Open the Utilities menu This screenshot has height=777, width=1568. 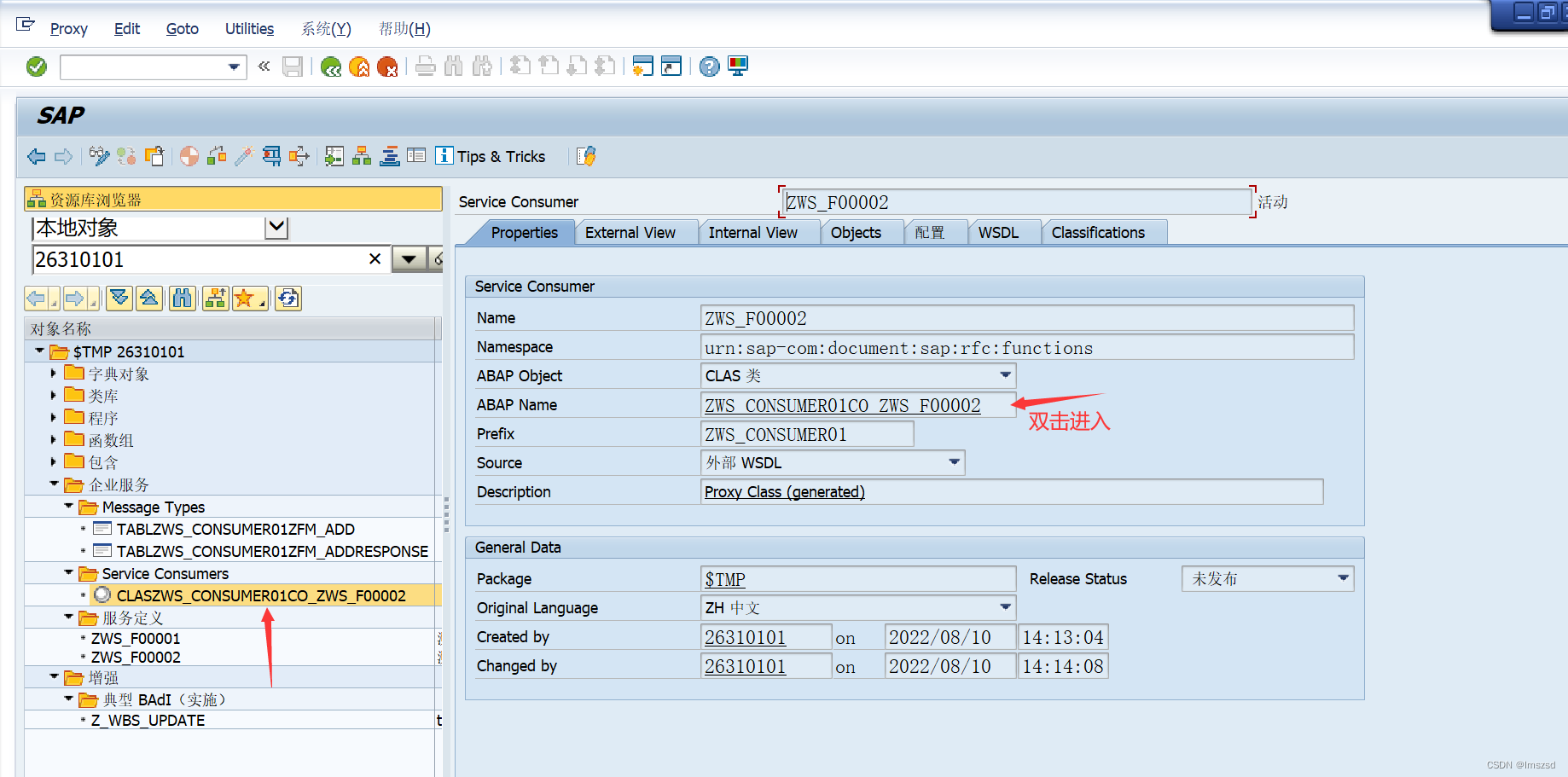pos(249,29)
